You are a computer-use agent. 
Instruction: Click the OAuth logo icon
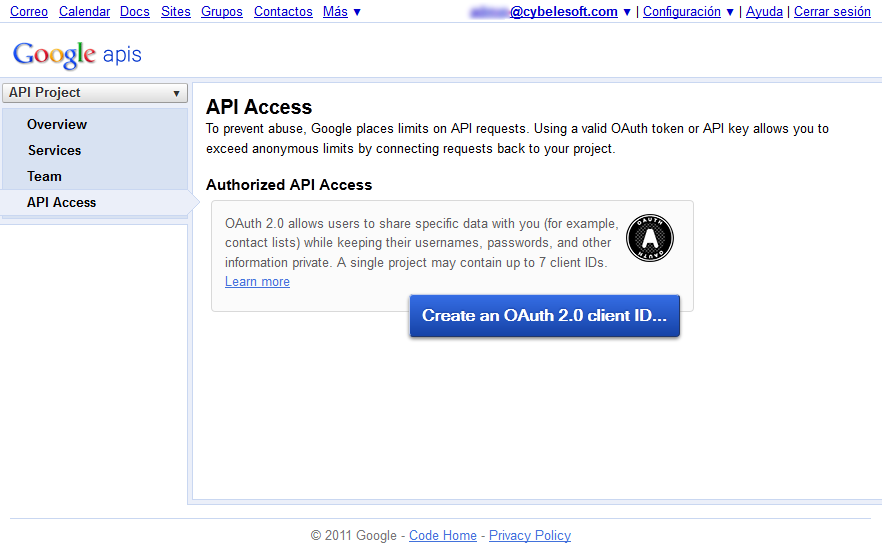[650, 238]
